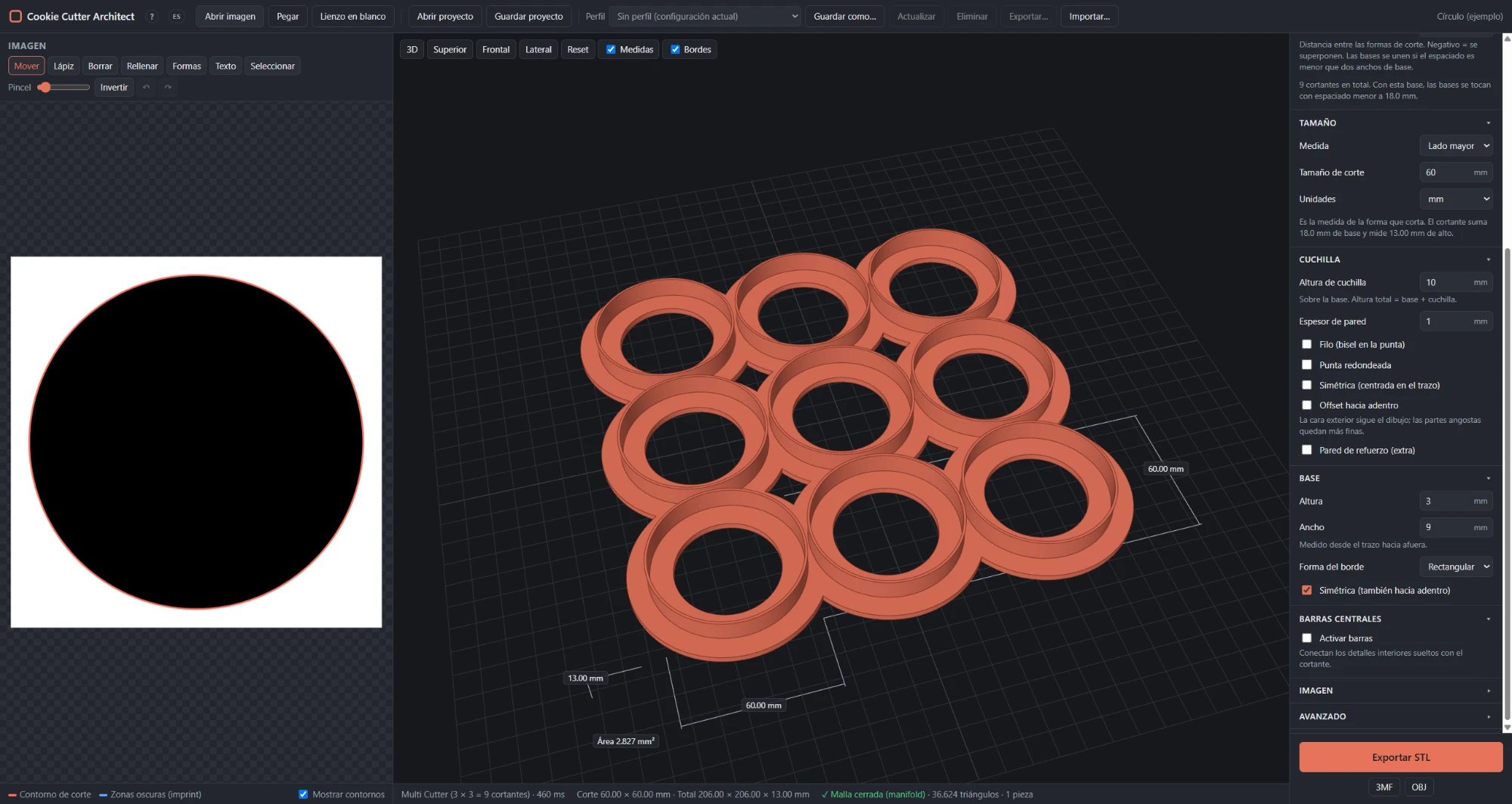Expand the IMAGEN section in settings panel
The image size is (1512, 804).
coord(1395,691)
